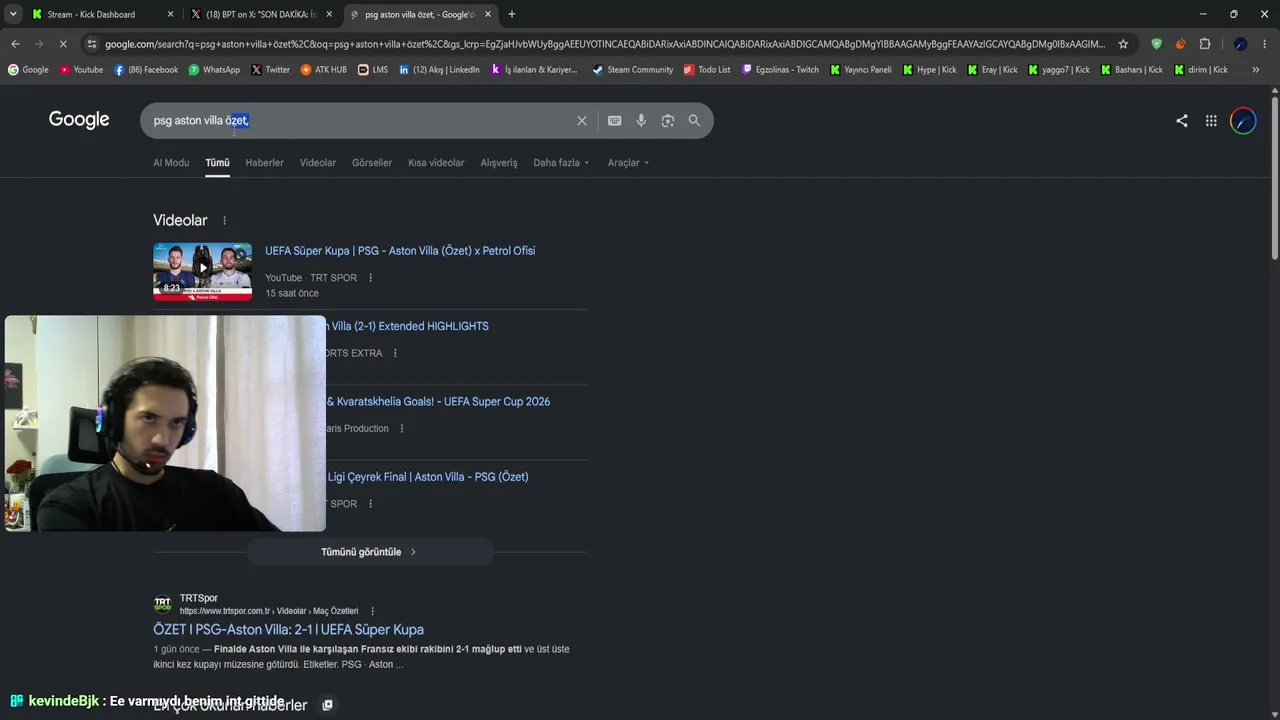Go back to the previous page
This screenshot has width=1280, height=720.
tap(15, 44)
